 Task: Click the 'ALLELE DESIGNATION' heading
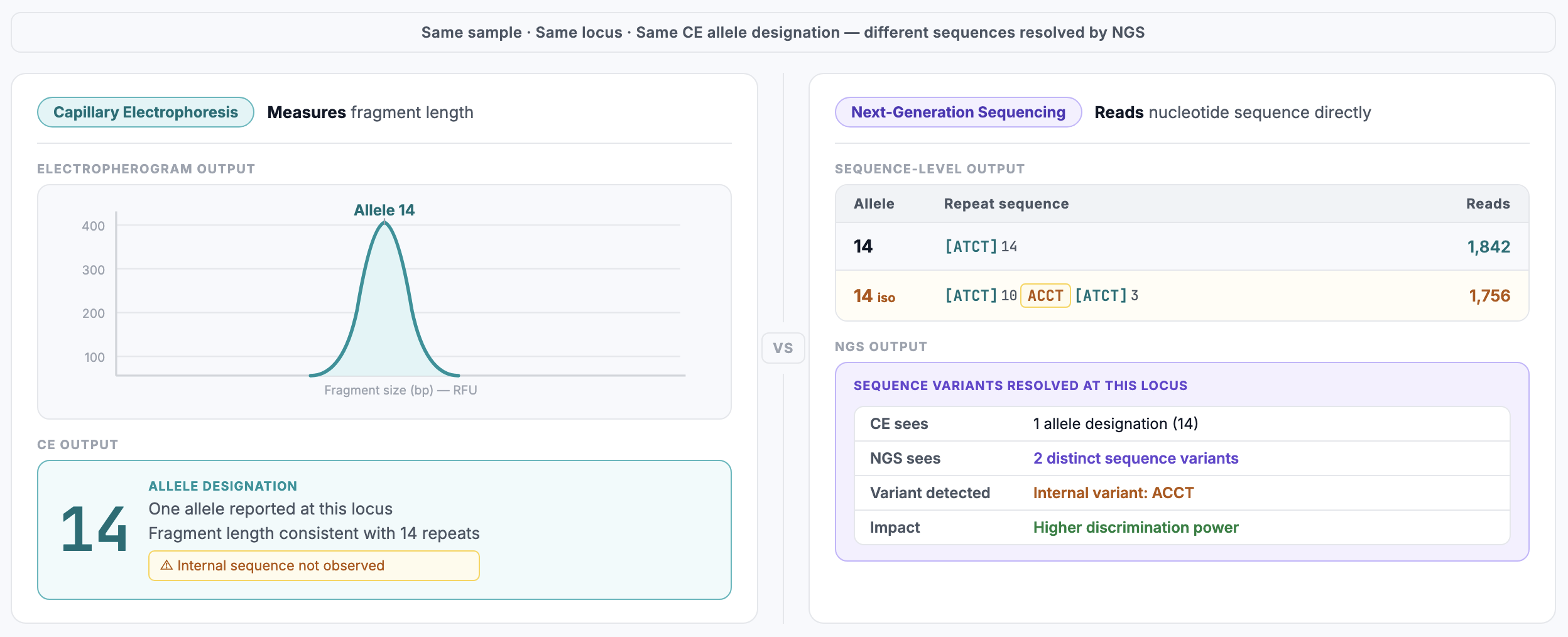click(x=223, y=486)
